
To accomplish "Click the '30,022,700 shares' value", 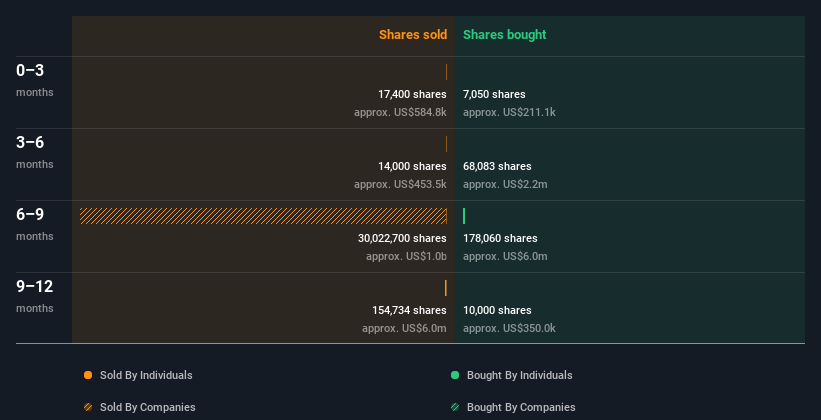I will pyautogui.click(x=402, y=238).
